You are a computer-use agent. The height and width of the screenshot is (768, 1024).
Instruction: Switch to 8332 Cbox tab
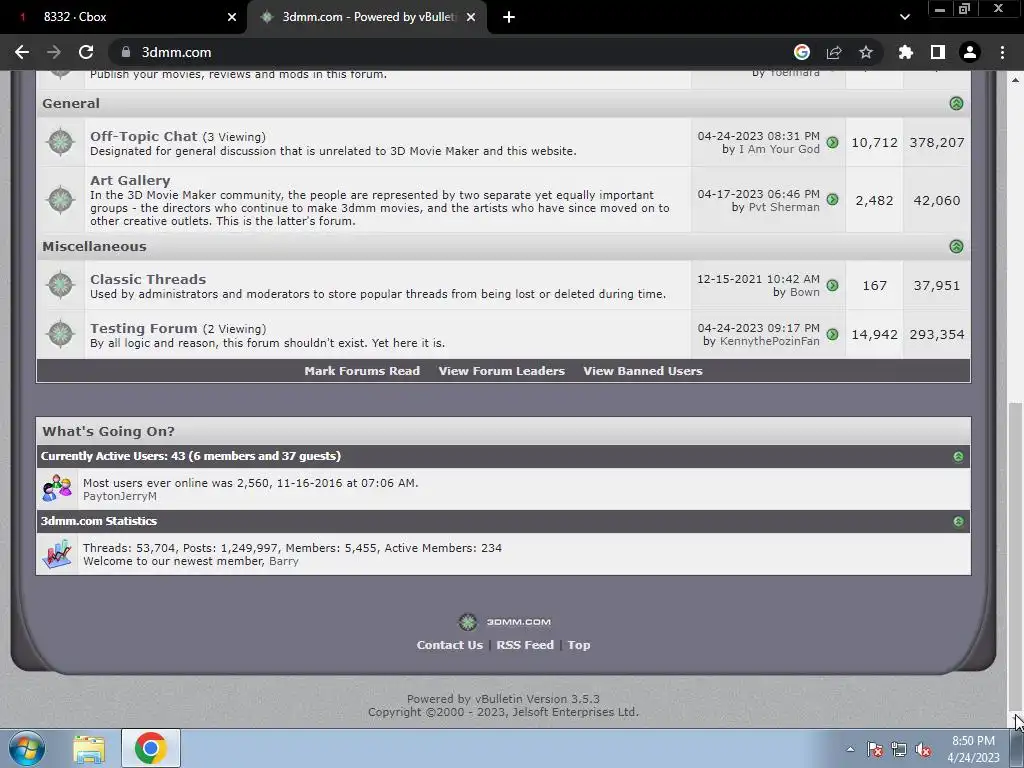[x=123, y=17]
